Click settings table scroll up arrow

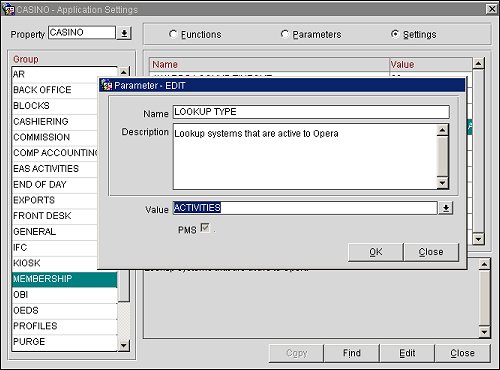pyautogui.click(x=478, y=63)
